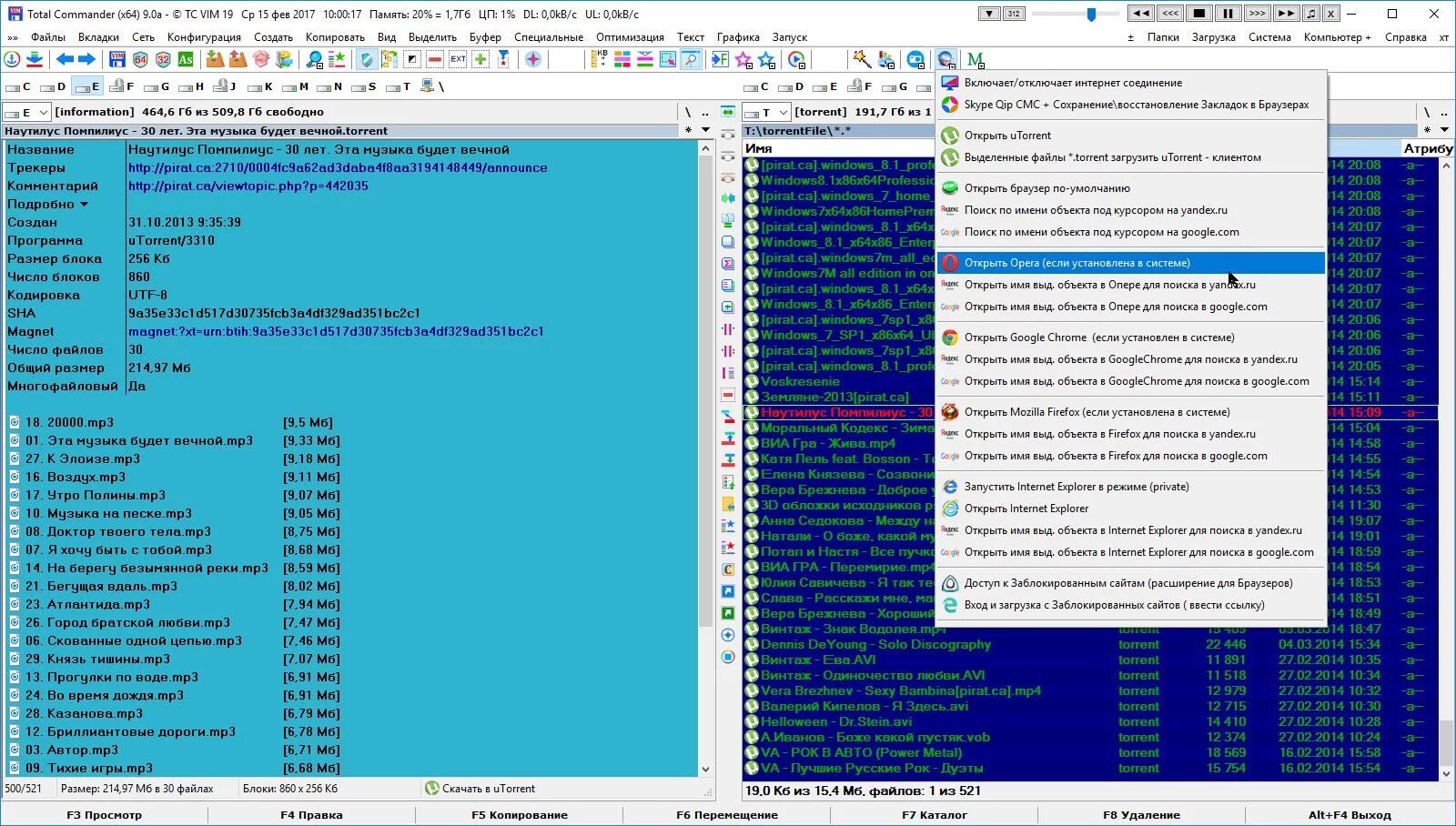
Task: Click the blue forward arrow toolbar icon
Action: [x=86, y=60]
